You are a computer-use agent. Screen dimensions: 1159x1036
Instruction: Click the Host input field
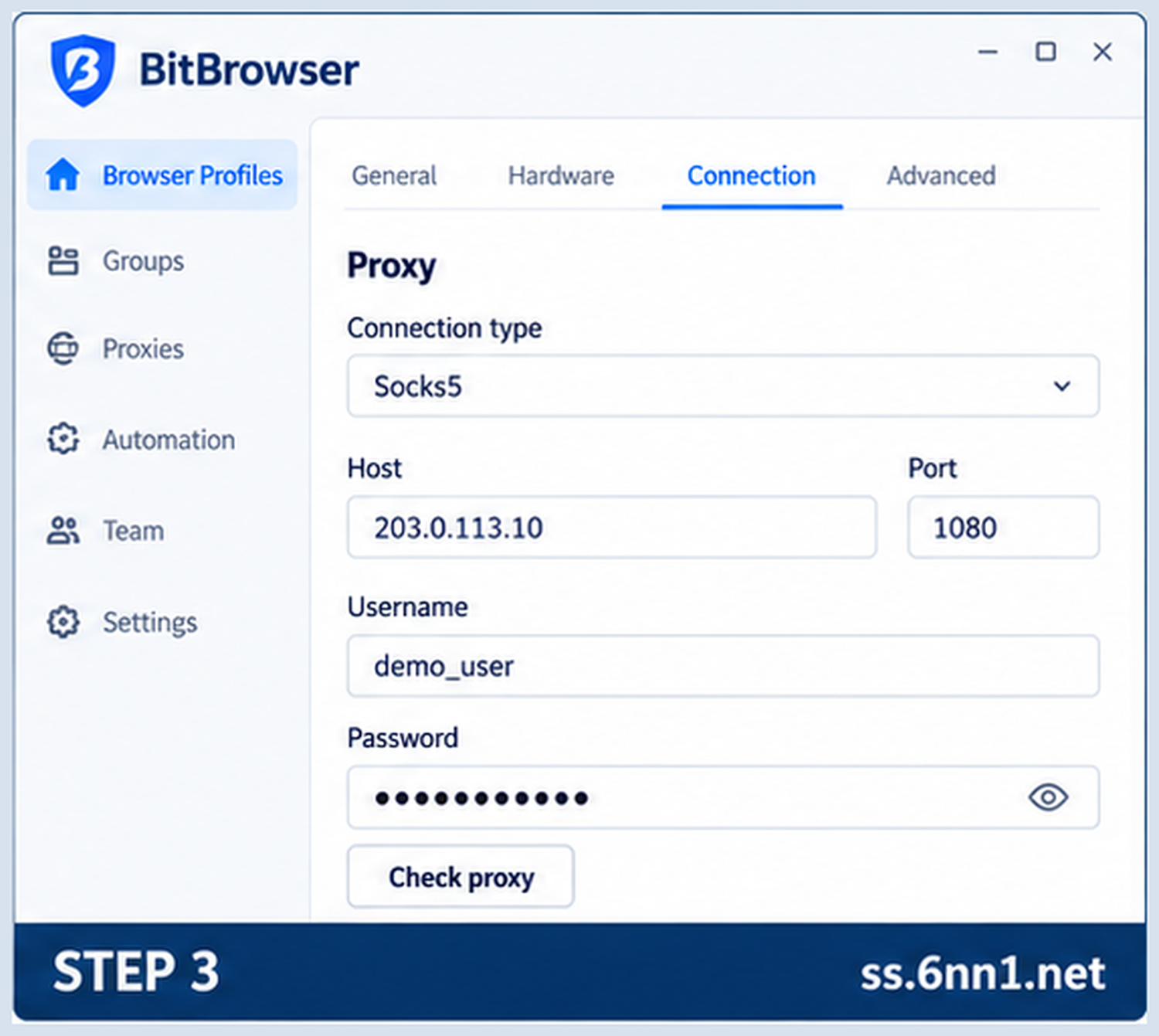[x=612, y=527]
